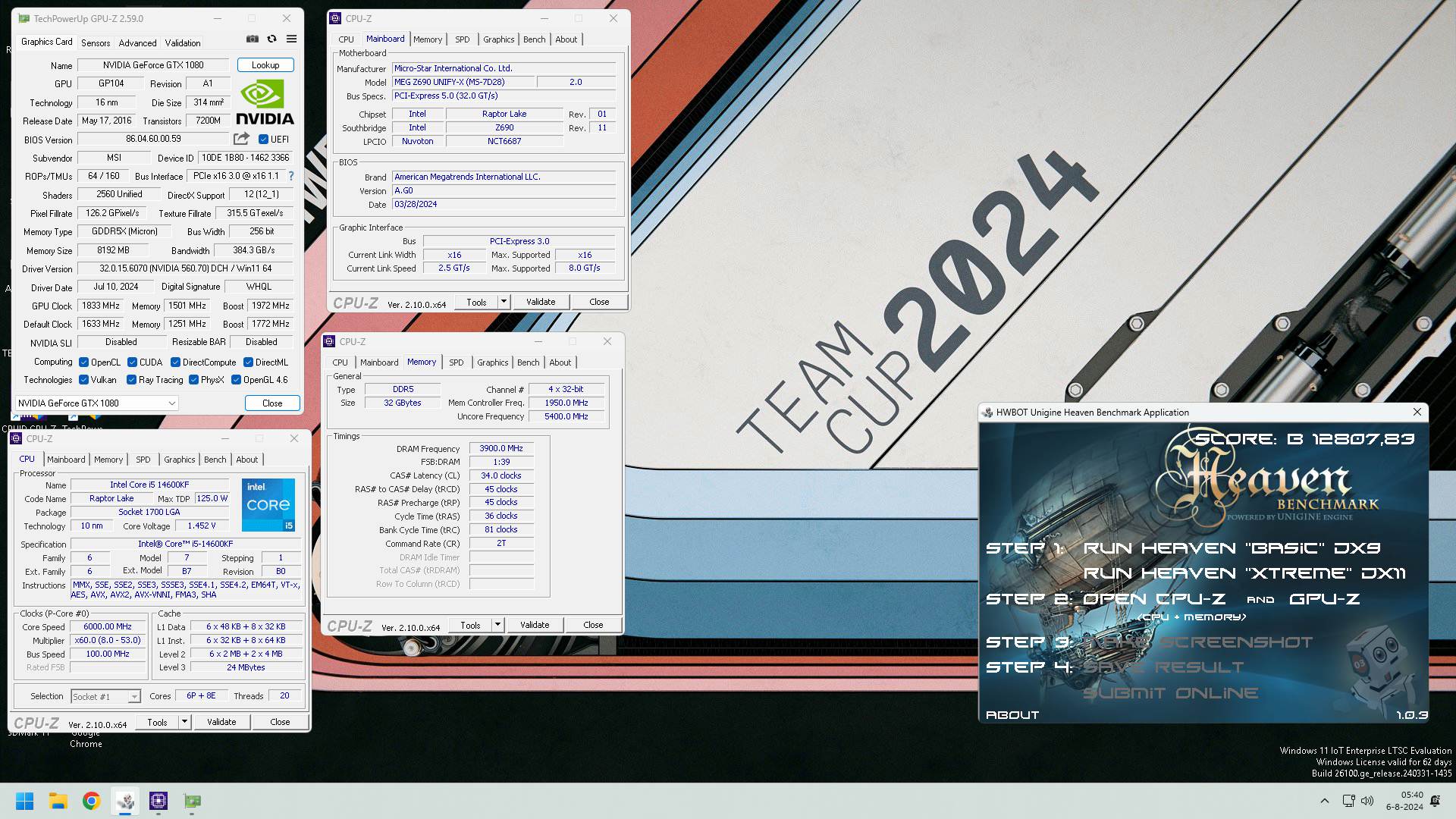Click the GPU-Z taskbar icon
The height and width of the screenshot is (819, 1456).
(x=193, y=801)
